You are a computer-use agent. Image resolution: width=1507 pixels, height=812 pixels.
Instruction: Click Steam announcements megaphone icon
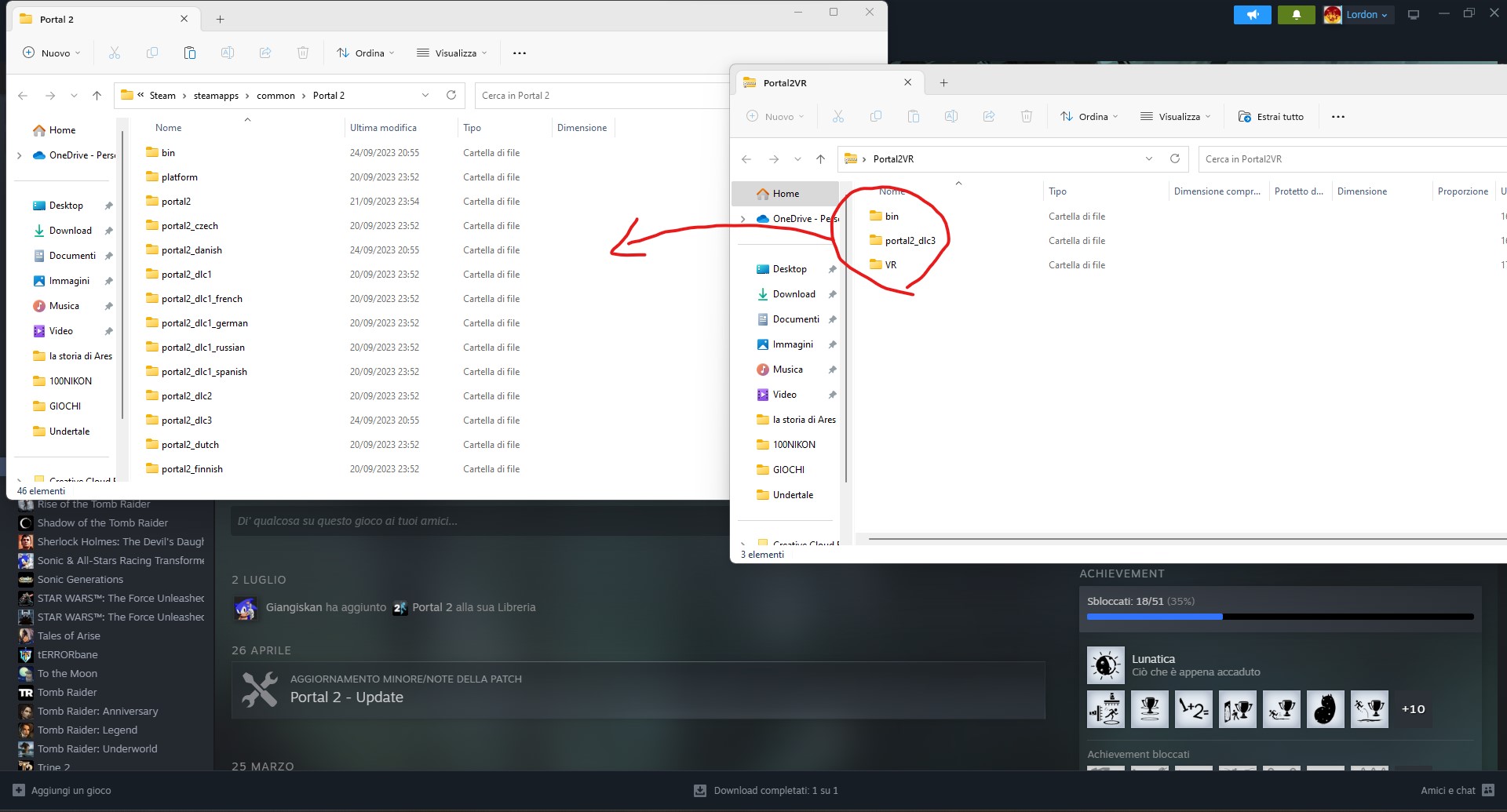click(1253, 14)
